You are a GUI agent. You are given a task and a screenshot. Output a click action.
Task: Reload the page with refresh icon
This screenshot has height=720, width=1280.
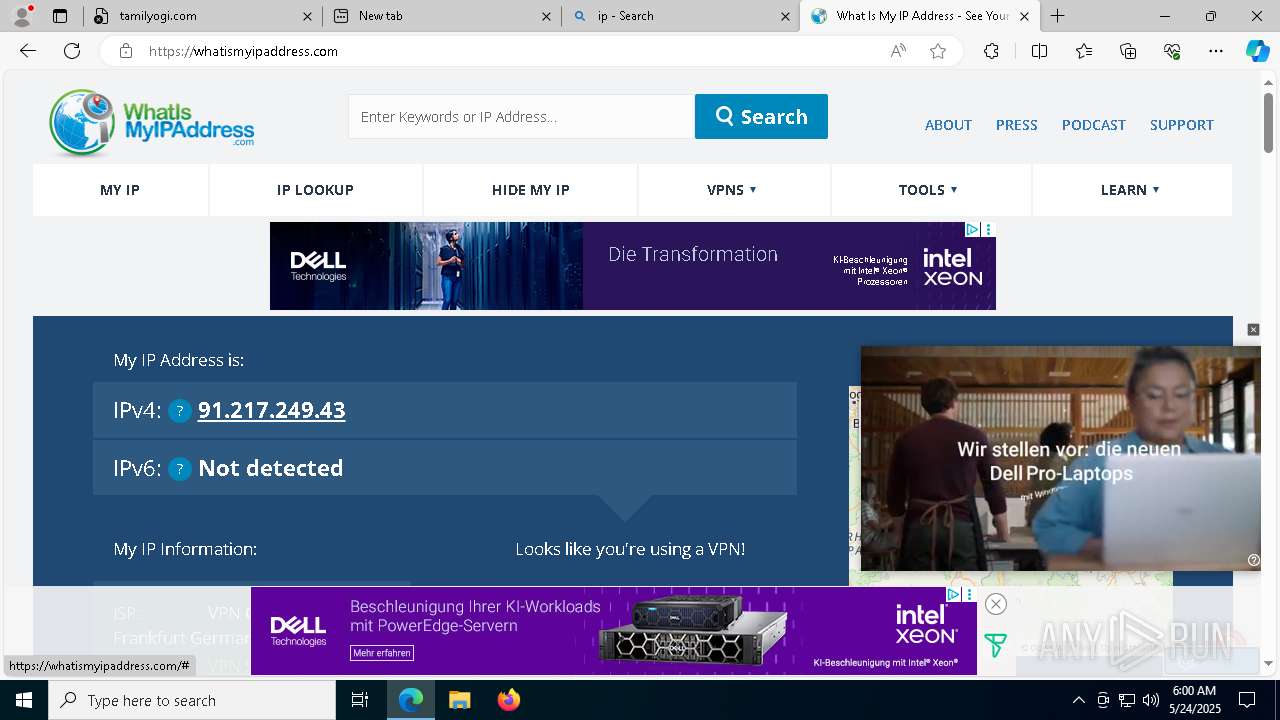coord(72,51)
